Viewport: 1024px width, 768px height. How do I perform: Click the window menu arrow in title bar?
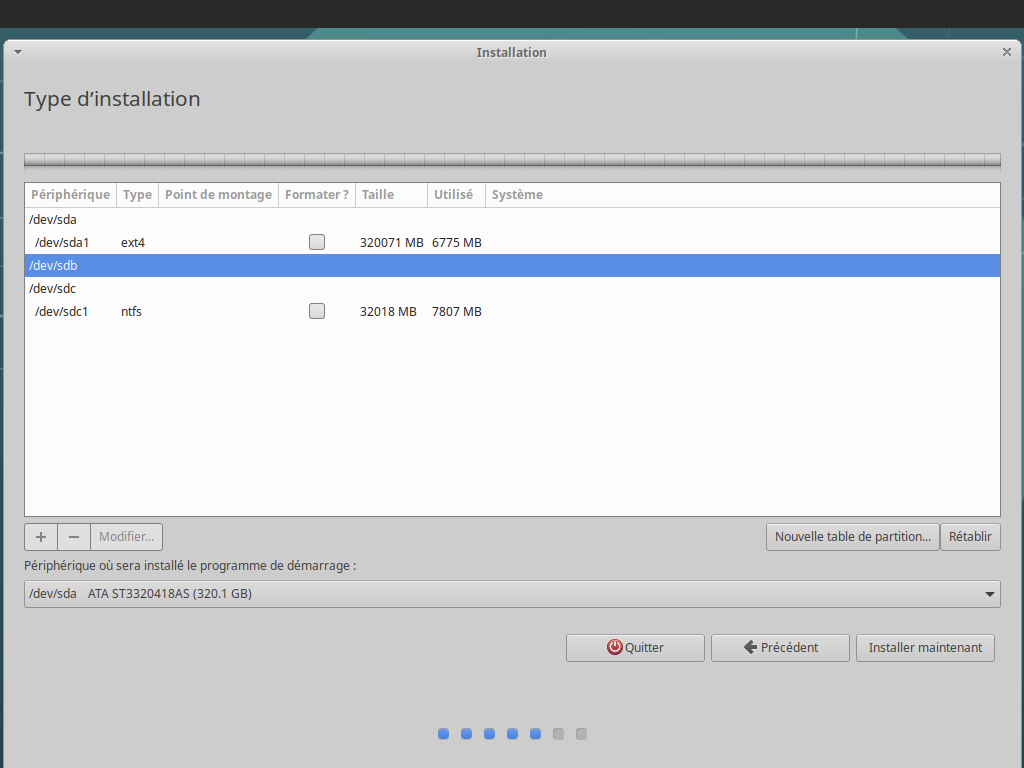pyautogui.click(x=18, y=52)
